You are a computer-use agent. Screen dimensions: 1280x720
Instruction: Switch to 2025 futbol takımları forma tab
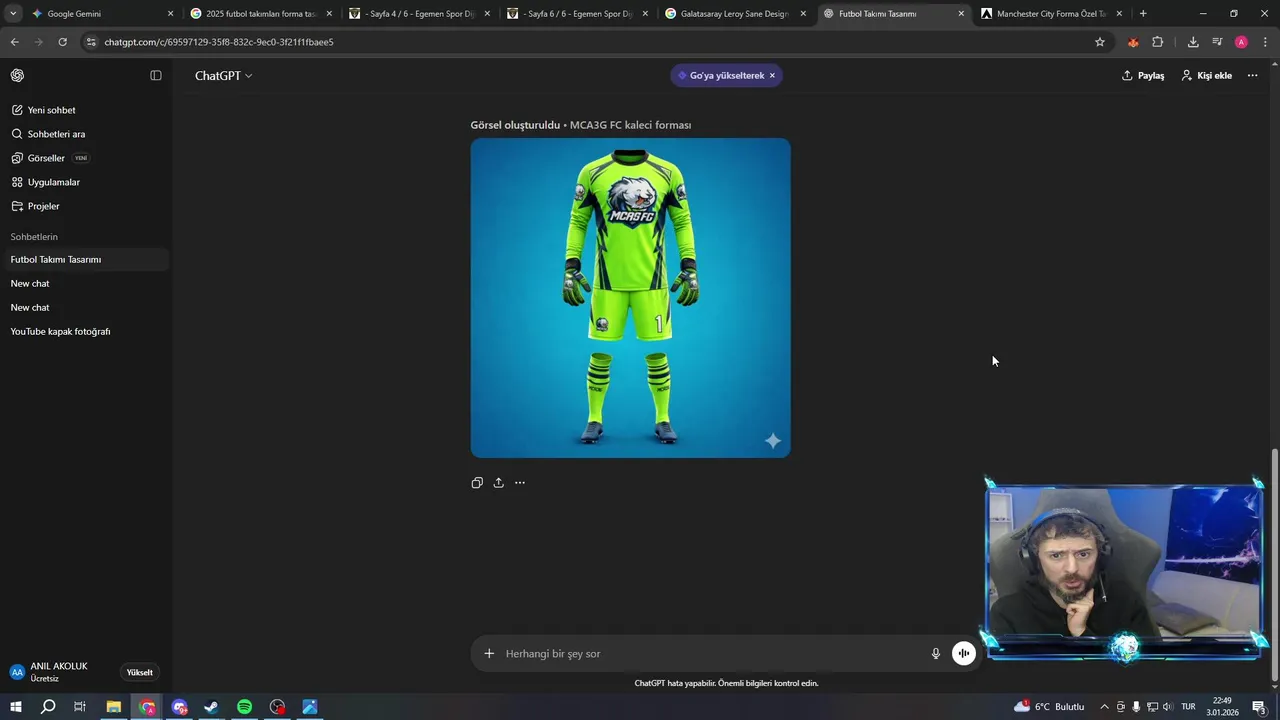[260, 14]
